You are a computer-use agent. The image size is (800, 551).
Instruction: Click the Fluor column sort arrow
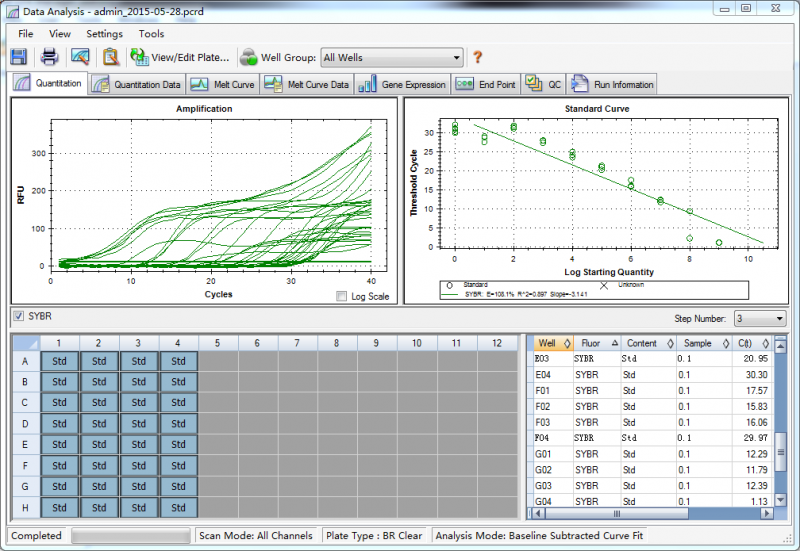click(x=614, y=343)
